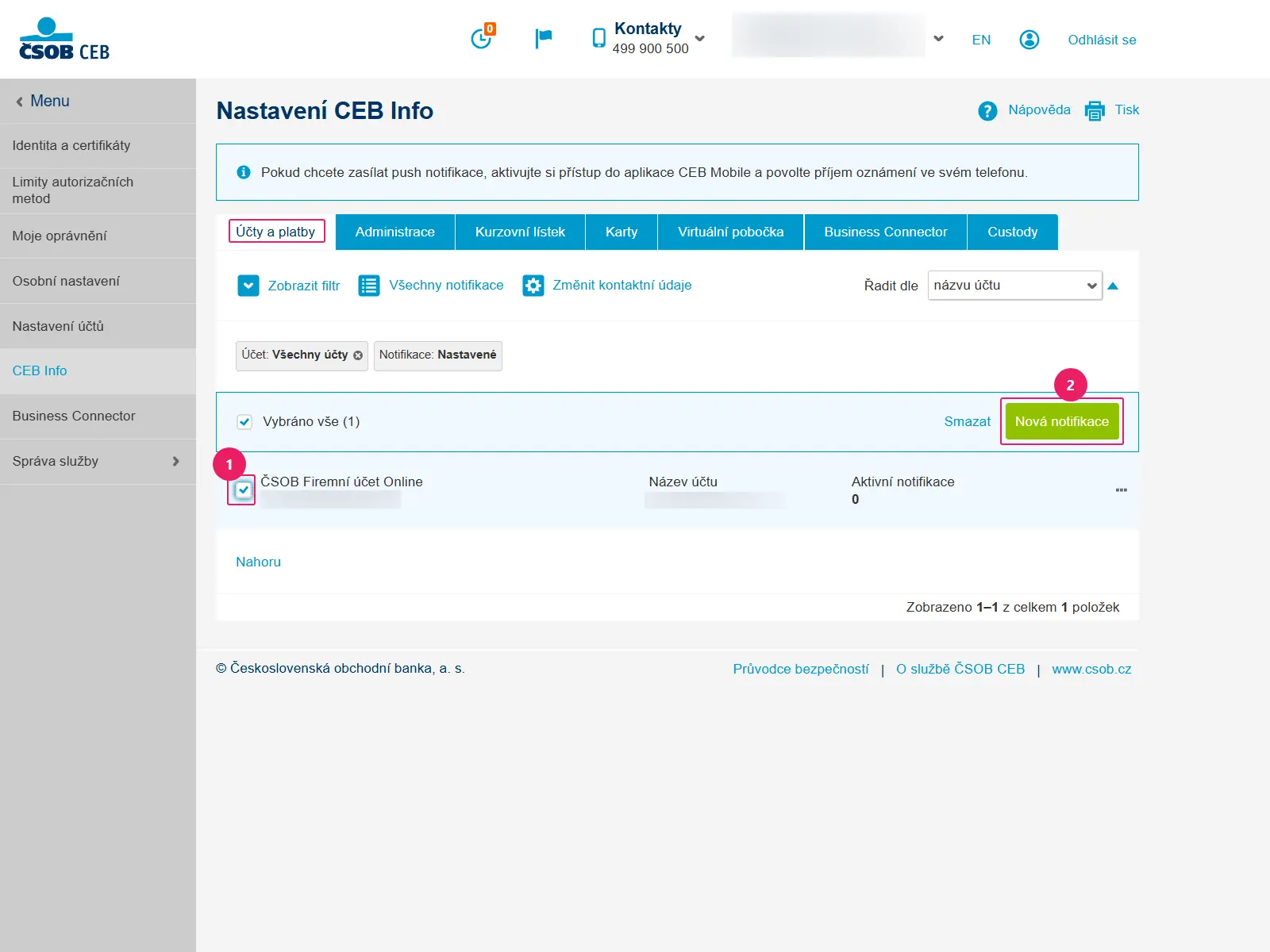Open the user profile icon
Viewport: 1270px width, 952px height.
tap(1029, 40)
